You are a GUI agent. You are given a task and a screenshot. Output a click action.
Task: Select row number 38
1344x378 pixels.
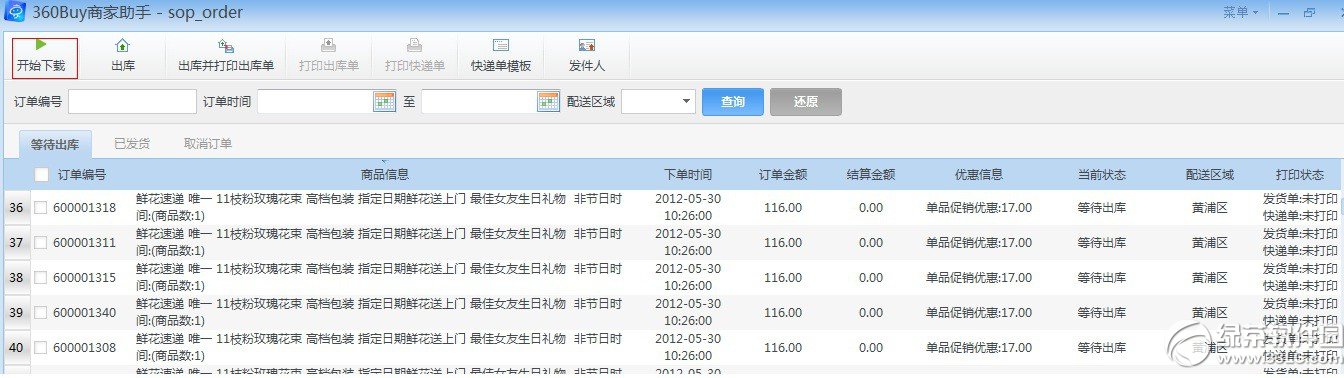pyautogui.click(x=16, y=278)
